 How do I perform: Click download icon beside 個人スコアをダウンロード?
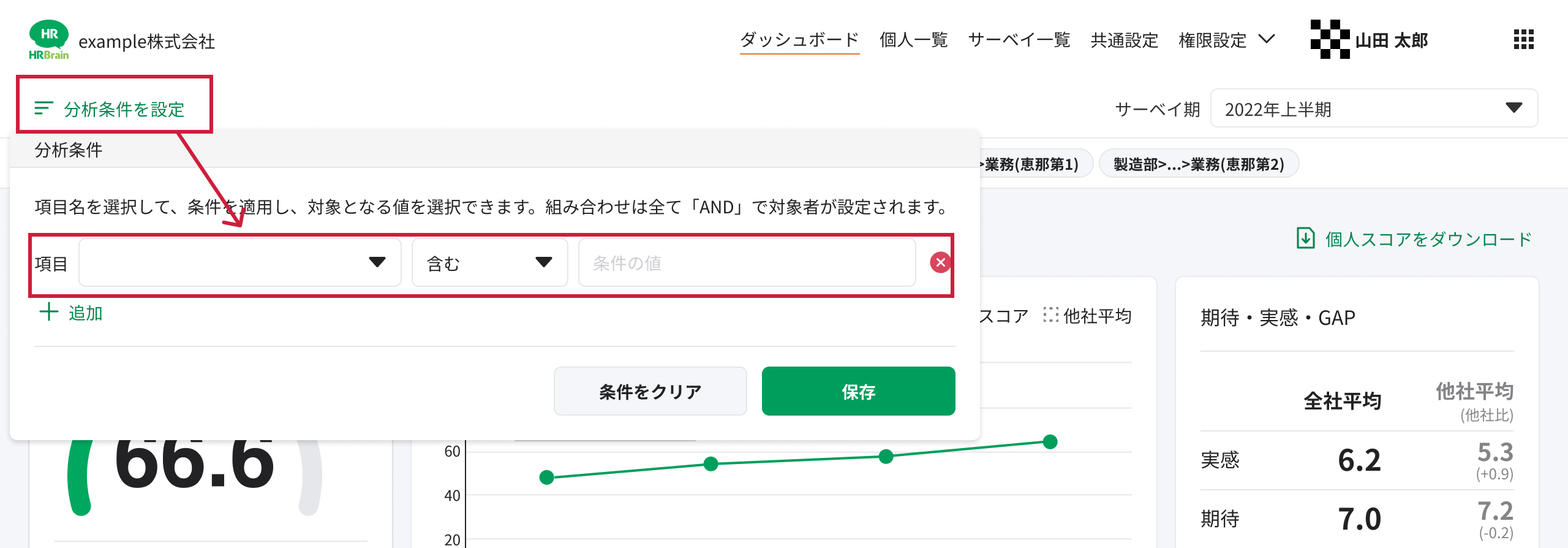tap(1305, 238)
